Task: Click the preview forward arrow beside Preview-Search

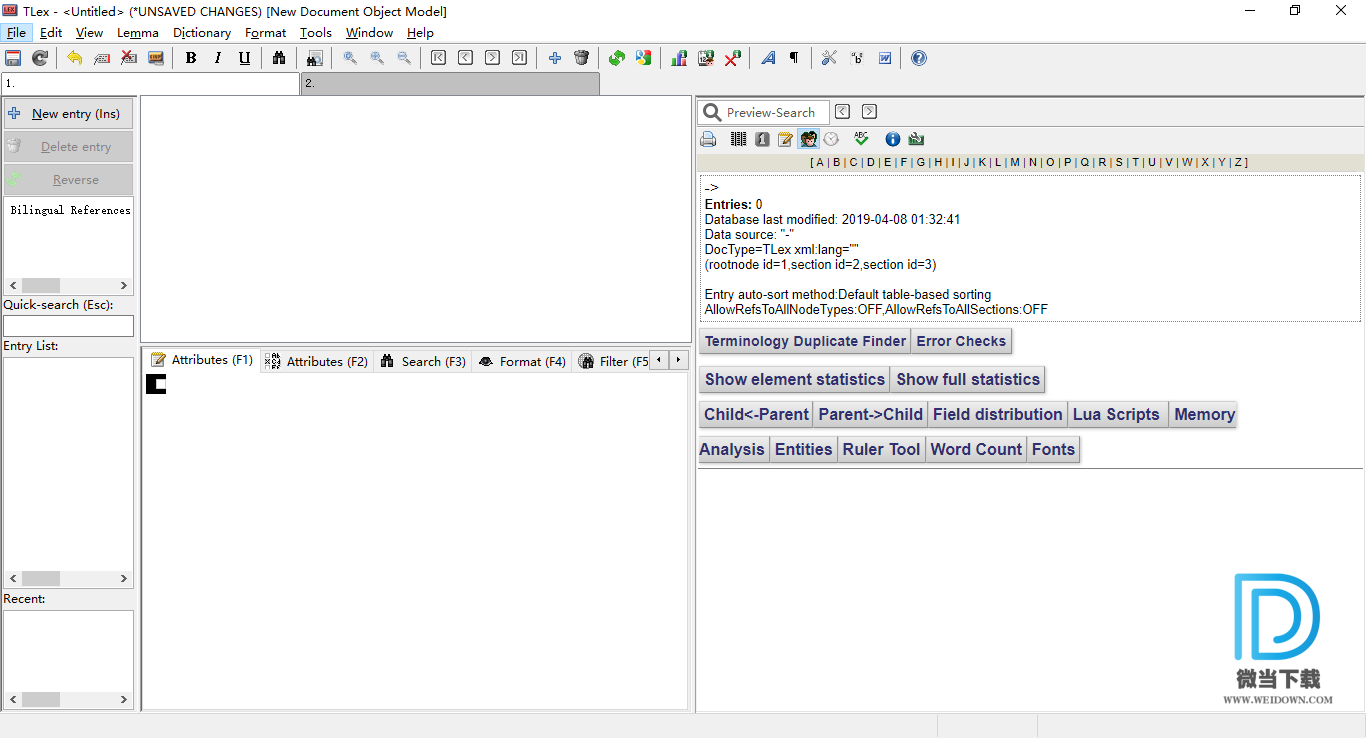Action: pos(869,112)
